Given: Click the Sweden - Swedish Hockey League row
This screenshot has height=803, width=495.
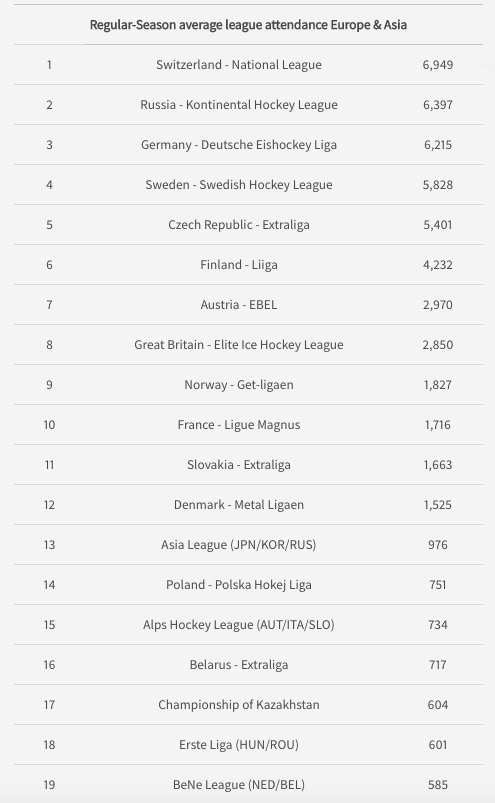Looking at the screenshot, I should (248, 184).
